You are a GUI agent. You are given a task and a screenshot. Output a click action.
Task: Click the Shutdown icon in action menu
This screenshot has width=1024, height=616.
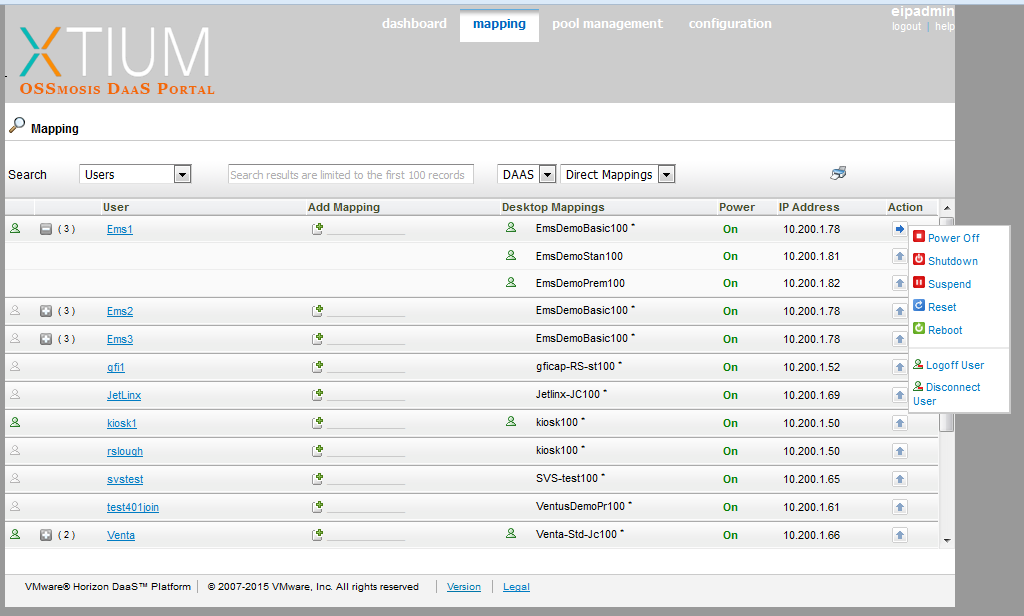pos(919,260)
